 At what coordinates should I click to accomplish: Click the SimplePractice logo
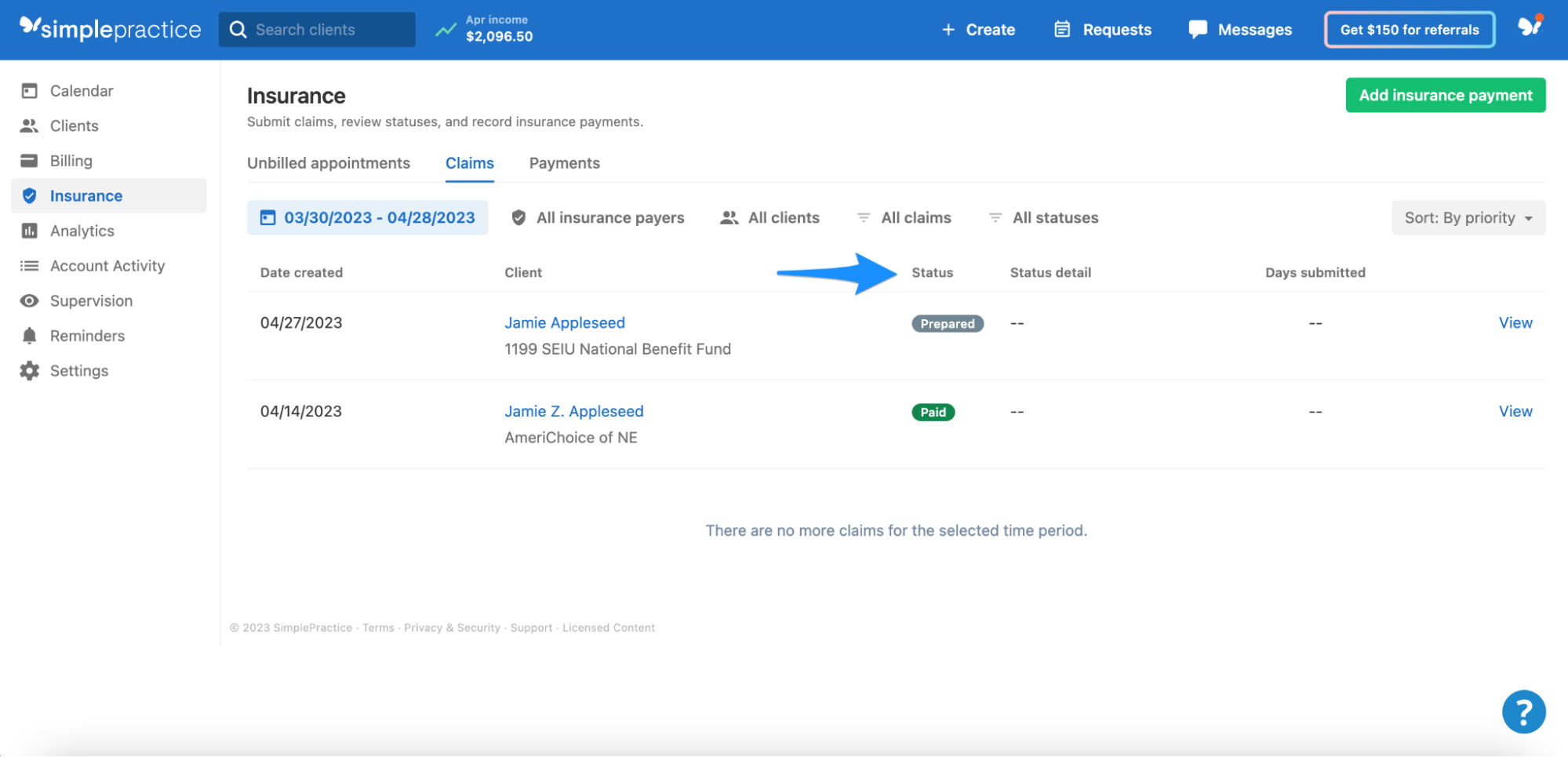point(111,29)
